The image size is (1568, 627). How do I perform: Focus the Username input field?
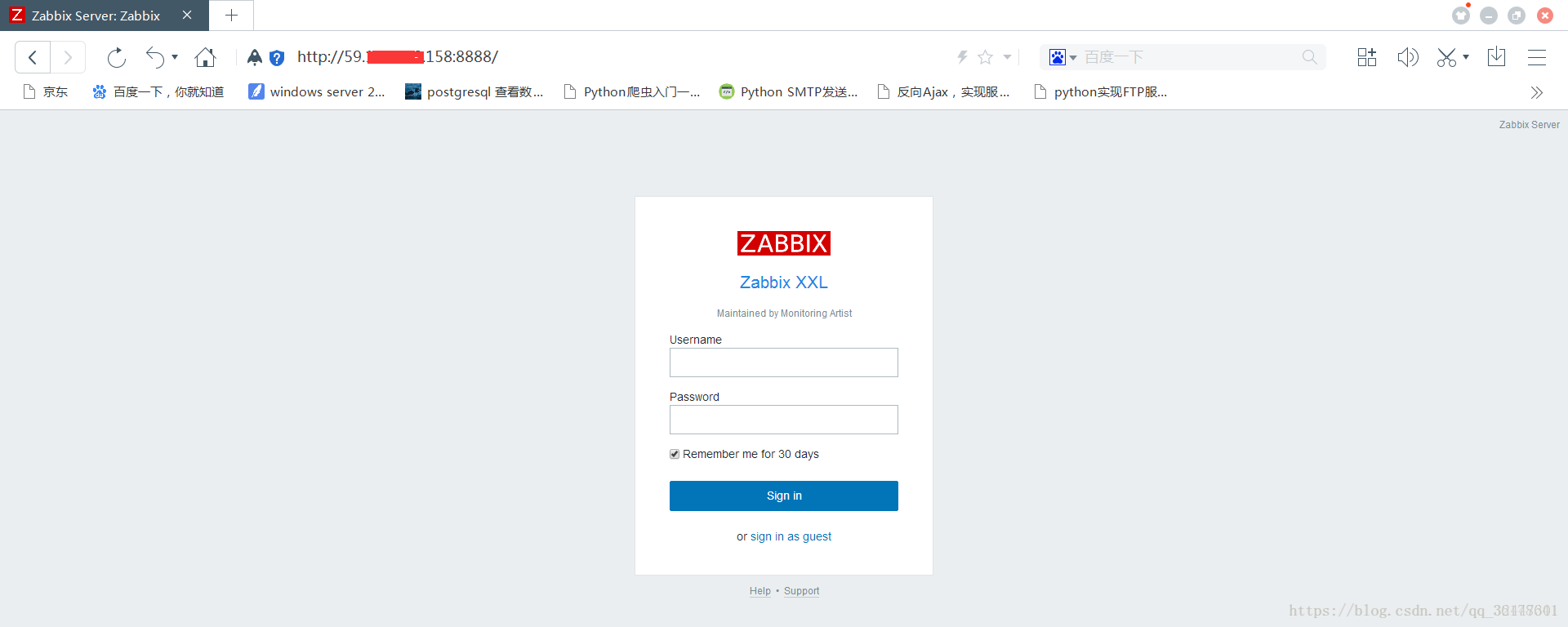pos(784,362)
